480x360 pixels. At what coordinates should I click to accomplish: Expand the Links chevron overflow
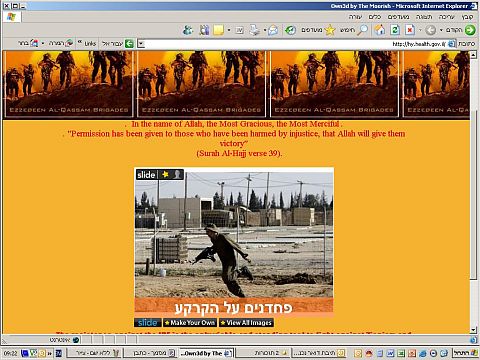pyautogui.click(x=80, y=42)
